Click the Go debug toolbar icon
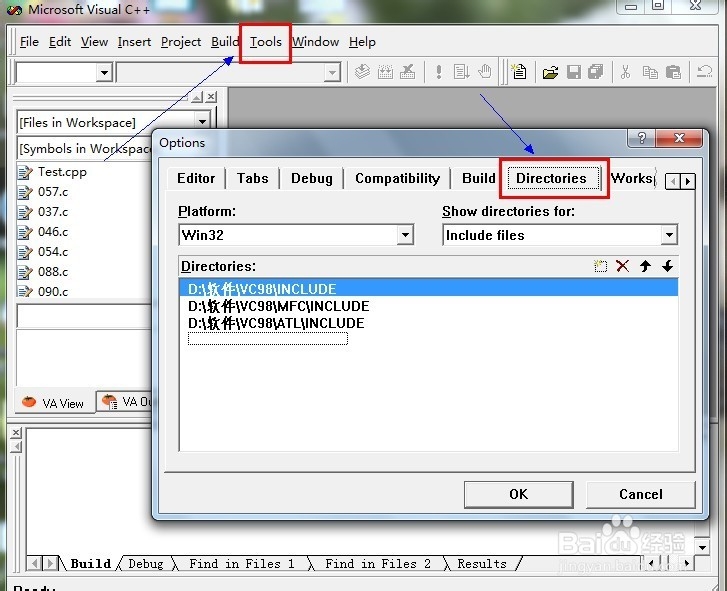Screen dimensions: 727x591 pos(461,72)
